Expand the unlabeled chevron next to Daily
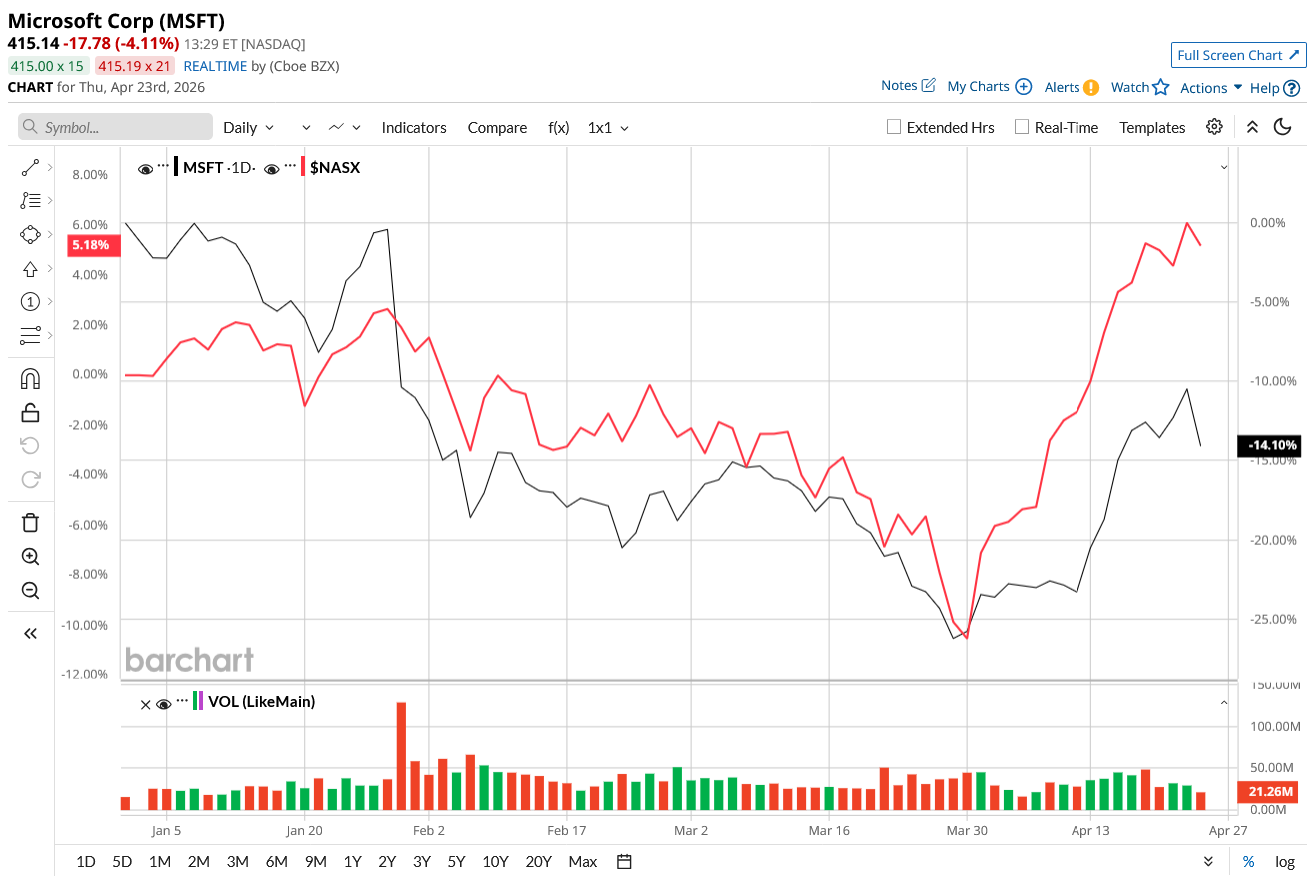1308x876 pixels. point(306,127)
